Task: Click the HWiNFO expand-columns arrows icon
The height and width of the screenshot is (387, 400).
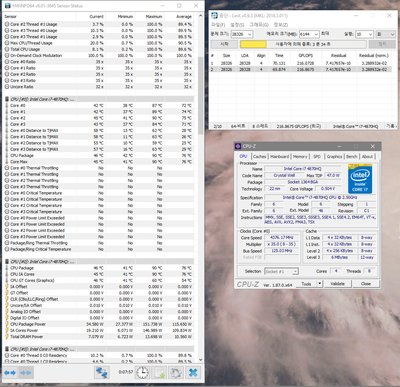Action: [x=10, y=373]
